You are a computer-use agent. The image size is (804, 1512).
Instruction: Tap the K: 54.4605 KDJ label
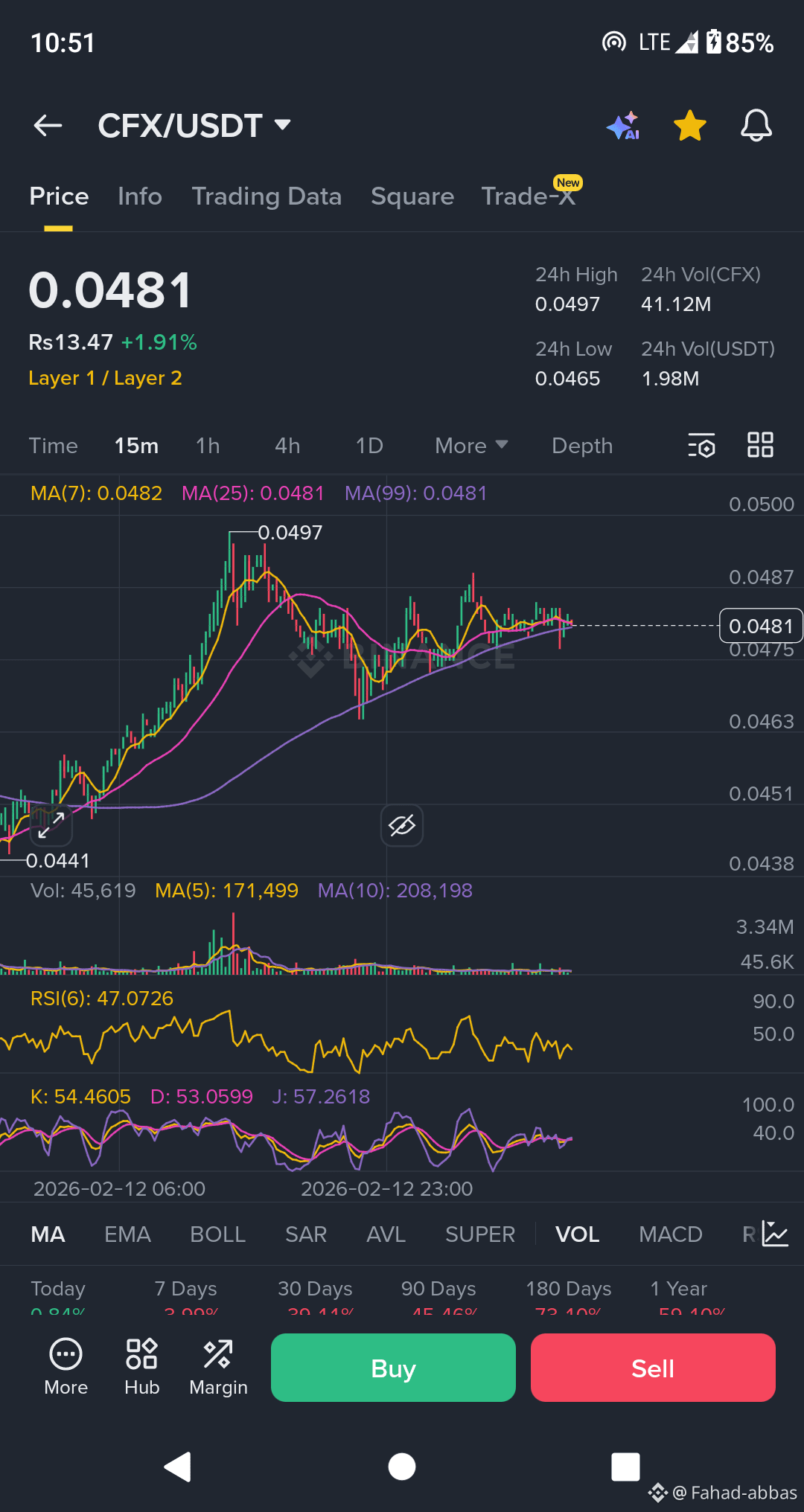click(x=80, y=1097)
